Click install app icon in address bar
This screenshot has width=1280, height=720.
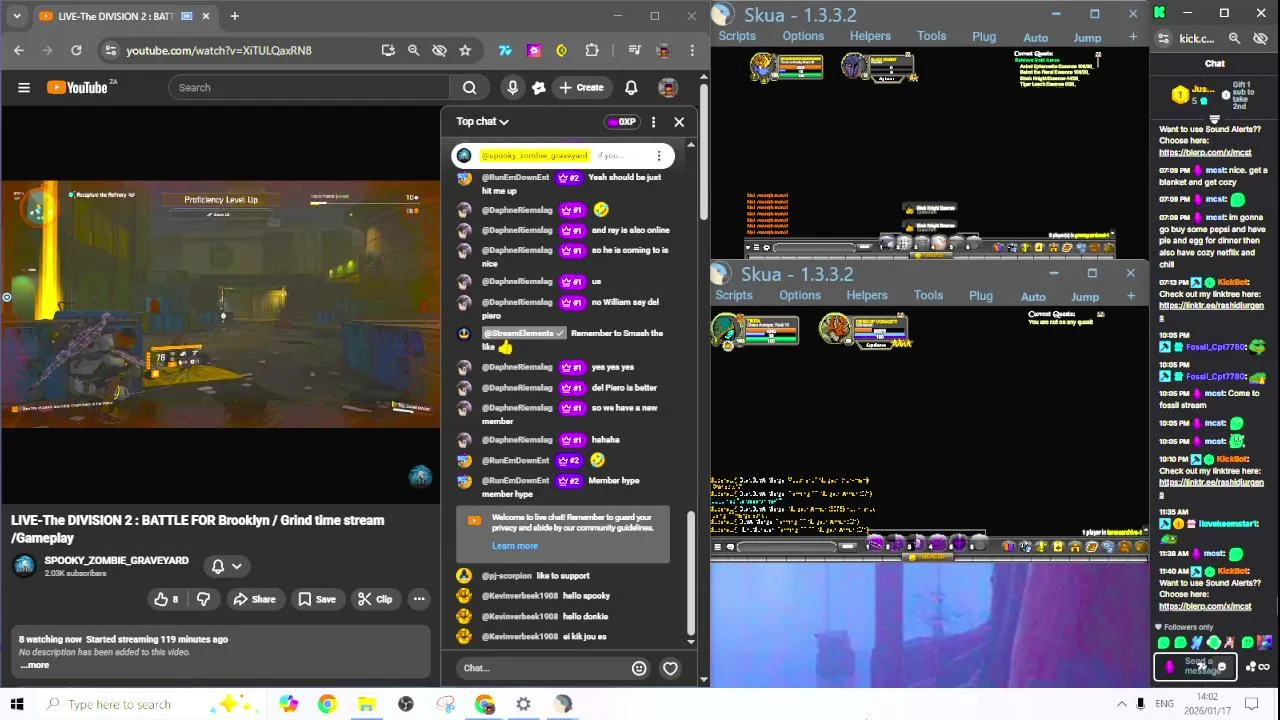(388, 50)
